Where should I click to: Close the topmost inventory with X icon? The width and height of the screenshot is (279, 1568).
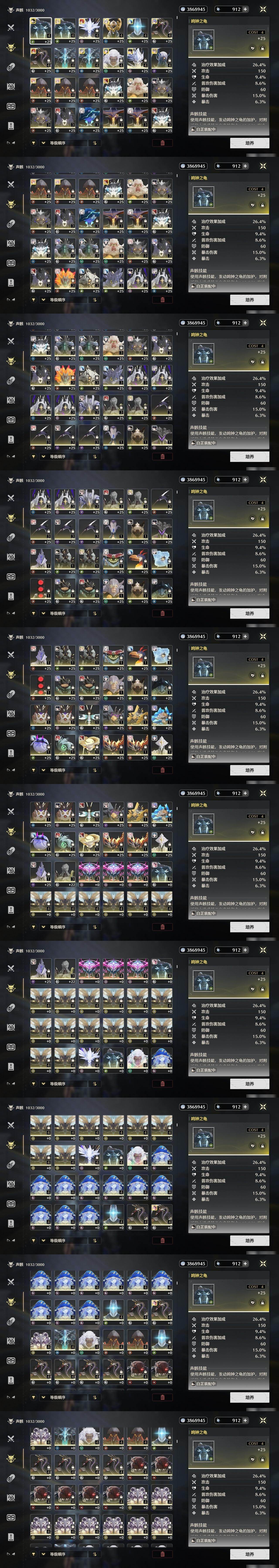click(x=263, y=9)
